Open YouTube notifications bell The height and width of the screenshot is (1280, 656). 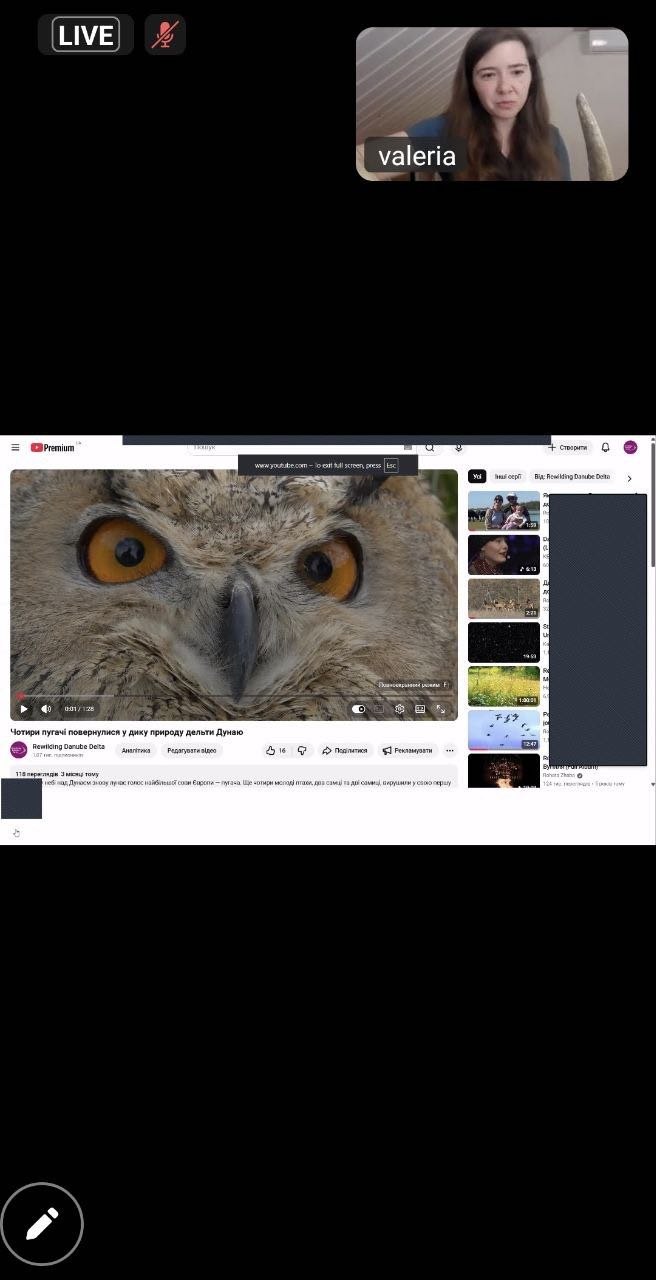(605, 448)
